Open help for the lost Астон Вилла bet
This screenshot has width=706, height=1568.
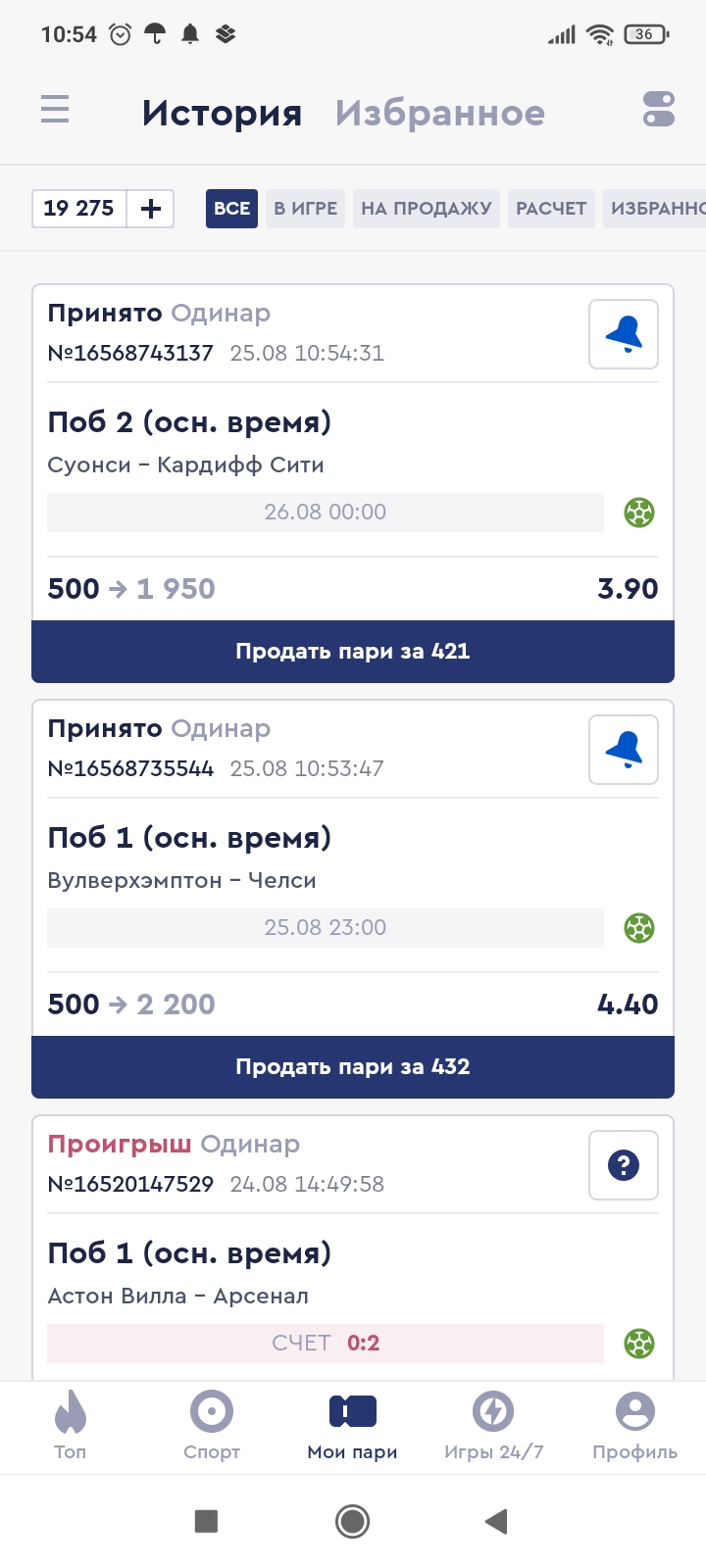(624, 1165)
